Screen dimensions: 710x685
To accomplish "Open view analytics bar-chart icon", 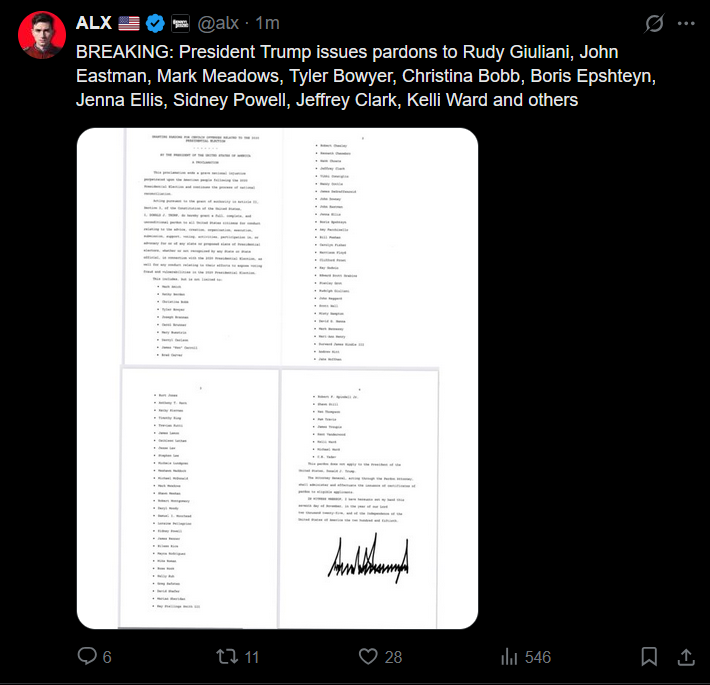I will pyautogui.click(x=509, y=656).
